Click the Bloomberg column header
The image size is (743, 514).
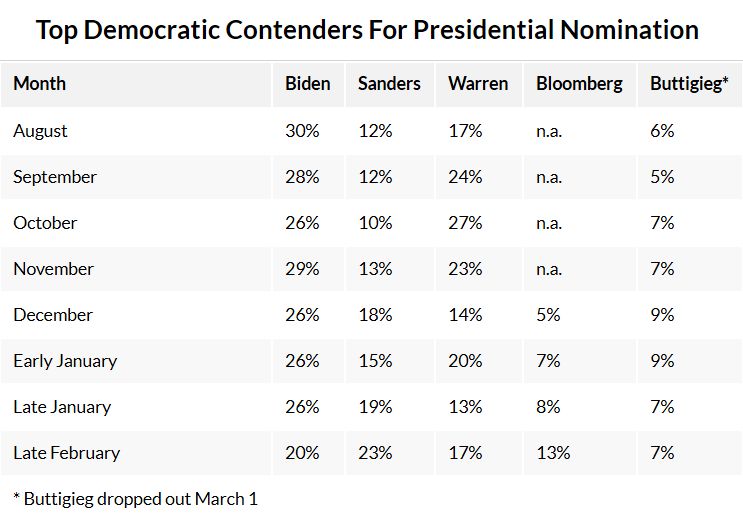coord(579,84)
